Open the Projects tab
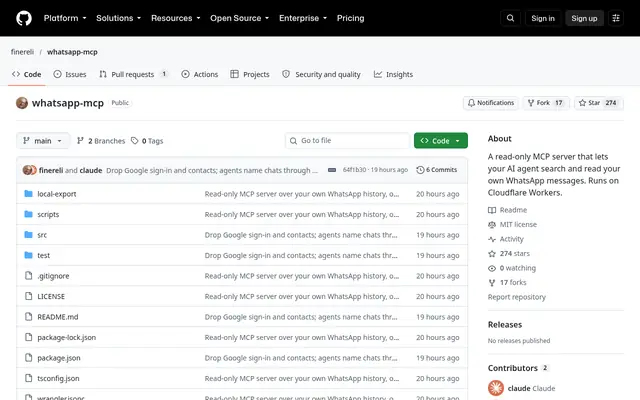 tap(250, 74)
